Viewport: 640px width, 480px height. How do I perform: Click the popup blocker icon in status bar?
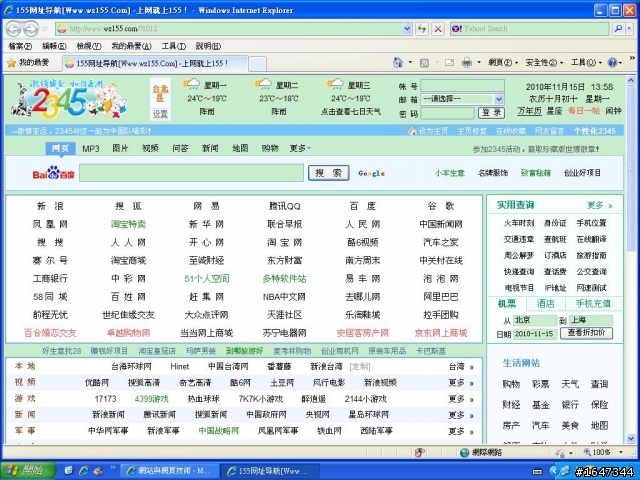[x=420, y=452]
